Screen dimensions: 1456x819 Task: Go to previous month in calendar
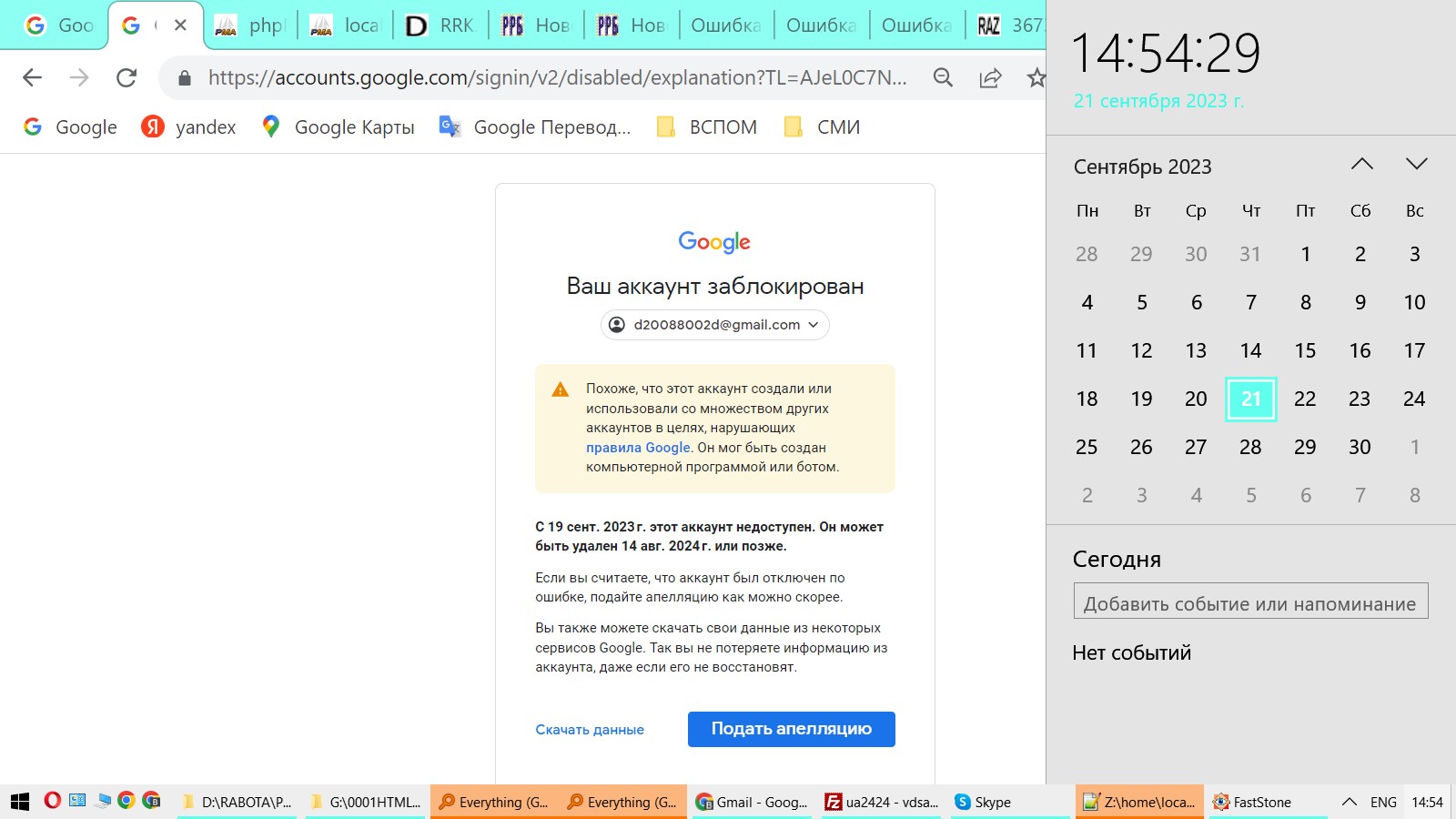pos(1362,164)
